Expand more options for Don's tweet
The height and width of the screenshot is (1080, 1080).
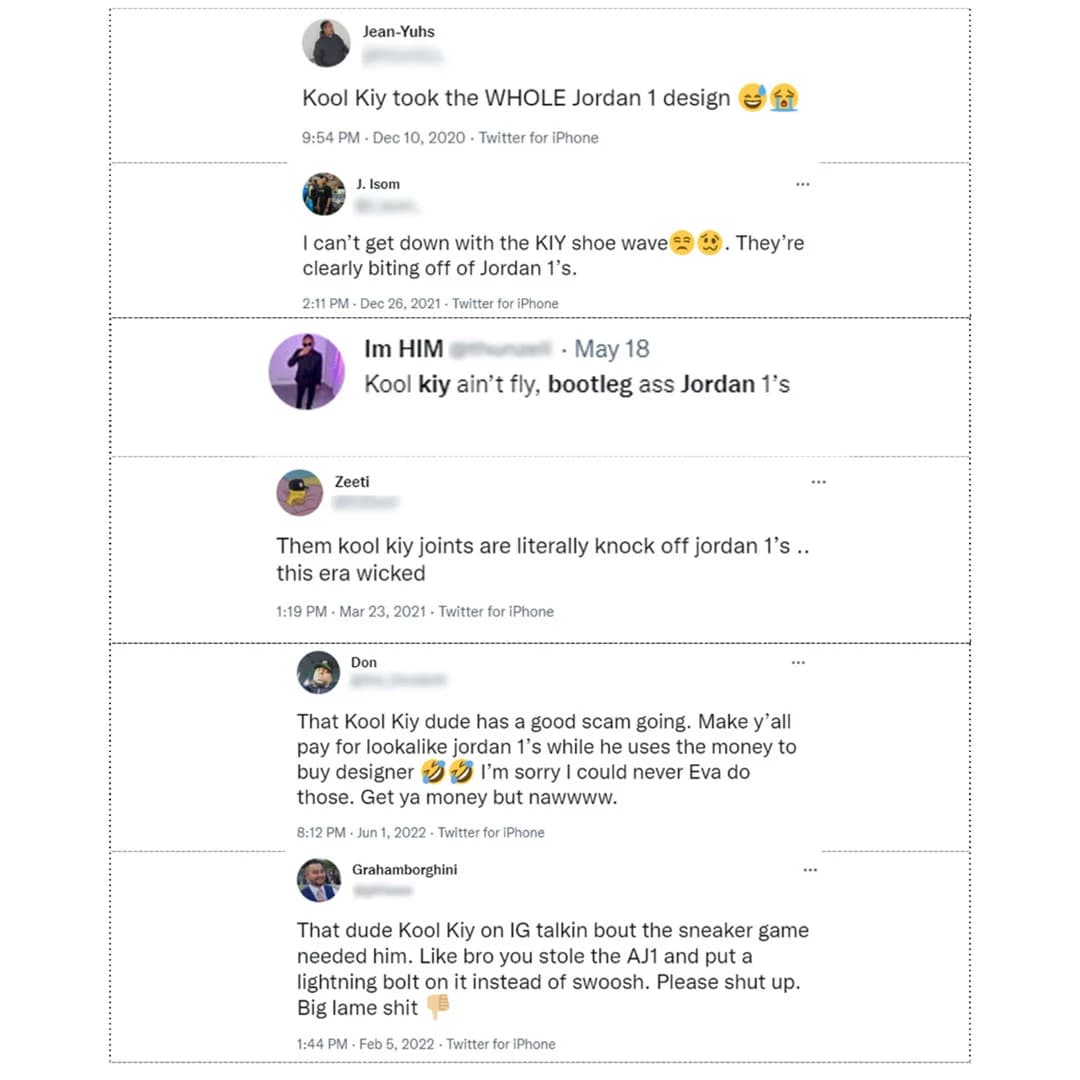798,663
